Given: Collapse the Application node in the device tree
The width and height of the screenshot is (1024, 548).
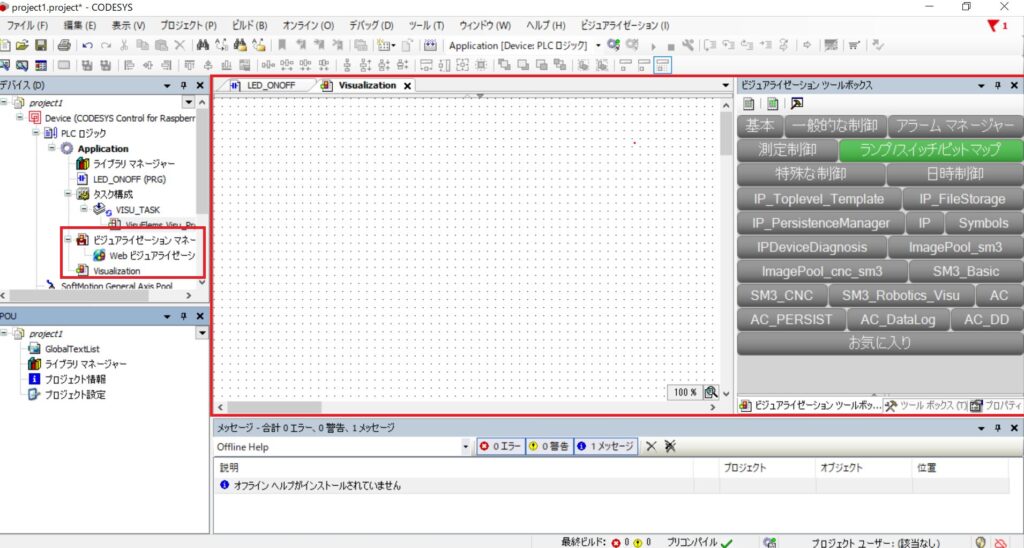Looking at the screenshot, I should 53,148.
